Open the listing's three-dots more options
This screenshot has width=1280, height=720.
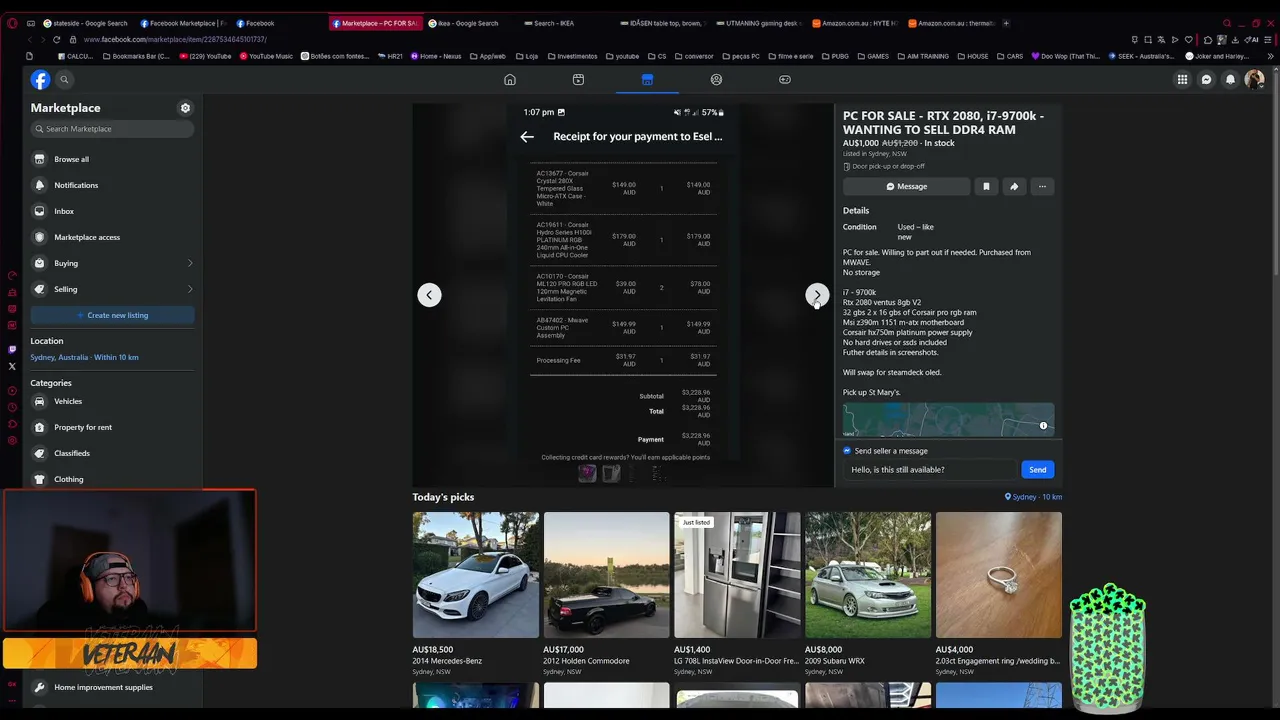coord(1042,186)
